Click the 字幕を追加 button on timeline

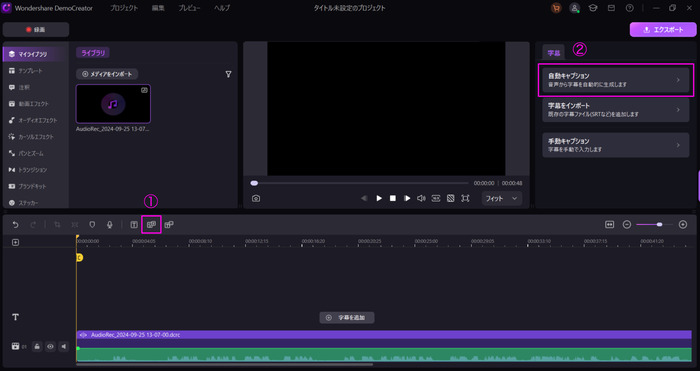[x=347, y=317]
